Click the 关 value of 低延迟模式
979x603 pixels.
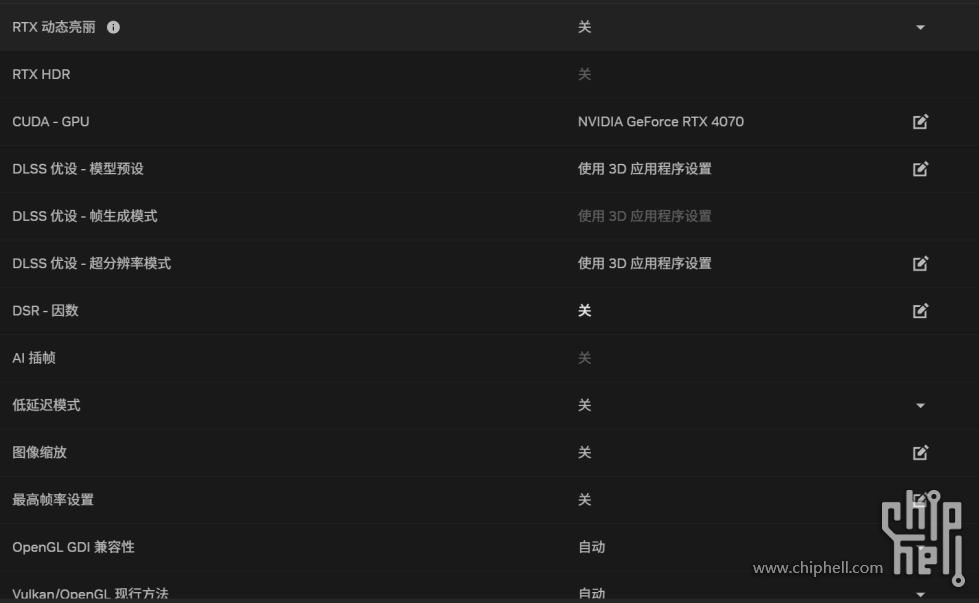click(584, 405)
